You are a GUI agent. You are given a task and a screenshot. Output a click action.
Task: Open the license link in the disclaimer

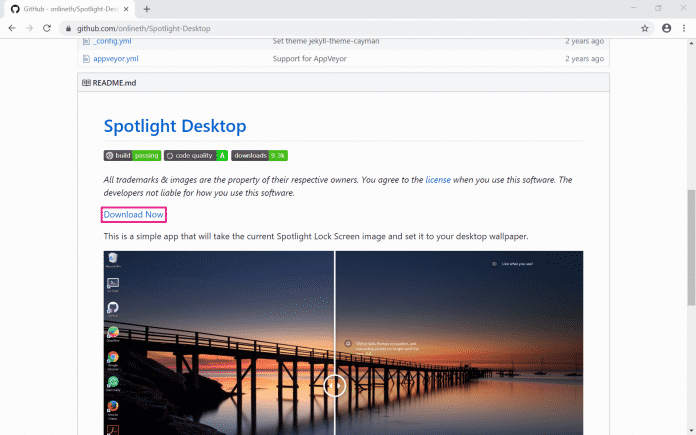click(x=438, y=180)
